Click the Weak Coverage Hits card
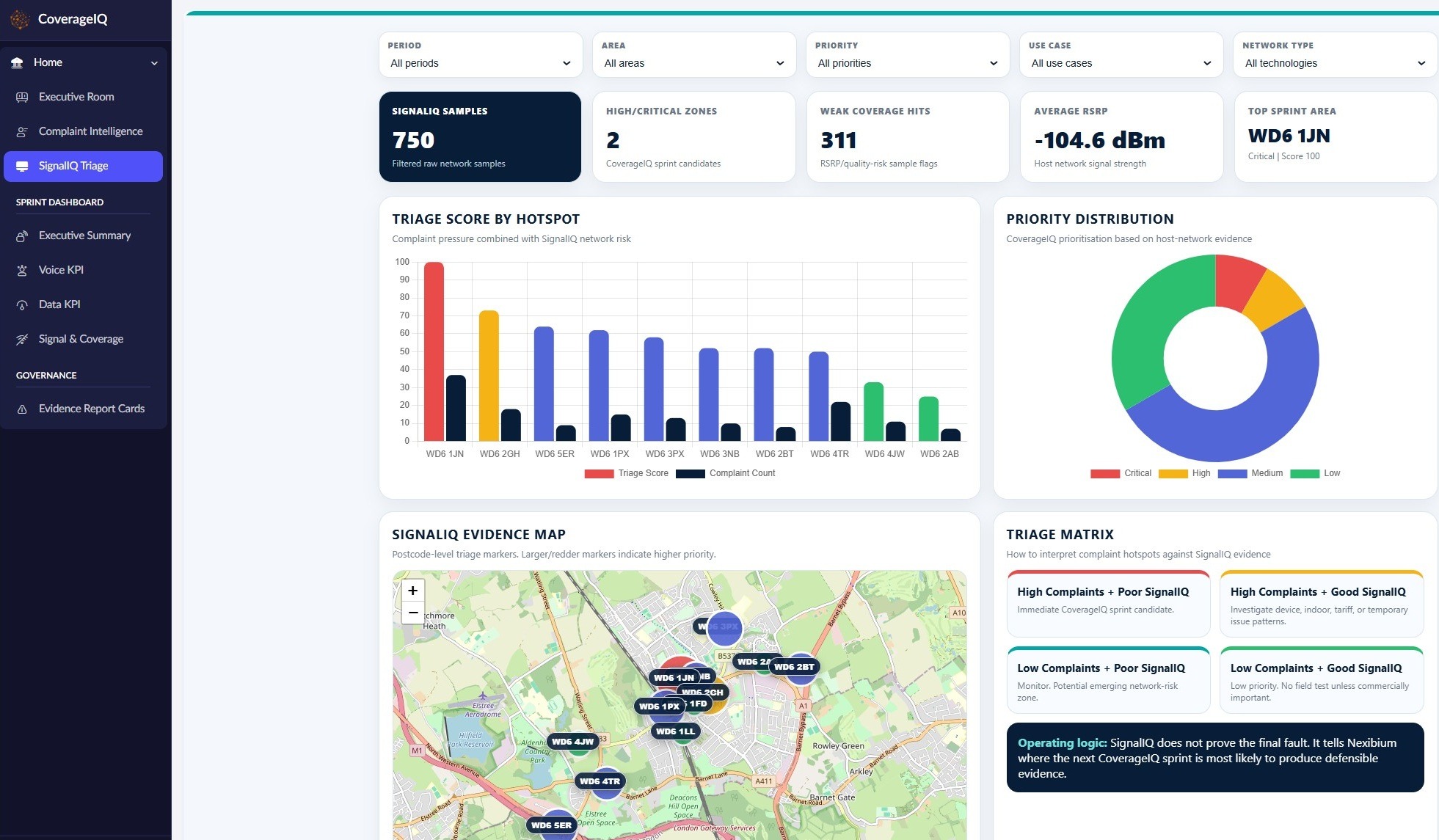 (x=908, y=136)
